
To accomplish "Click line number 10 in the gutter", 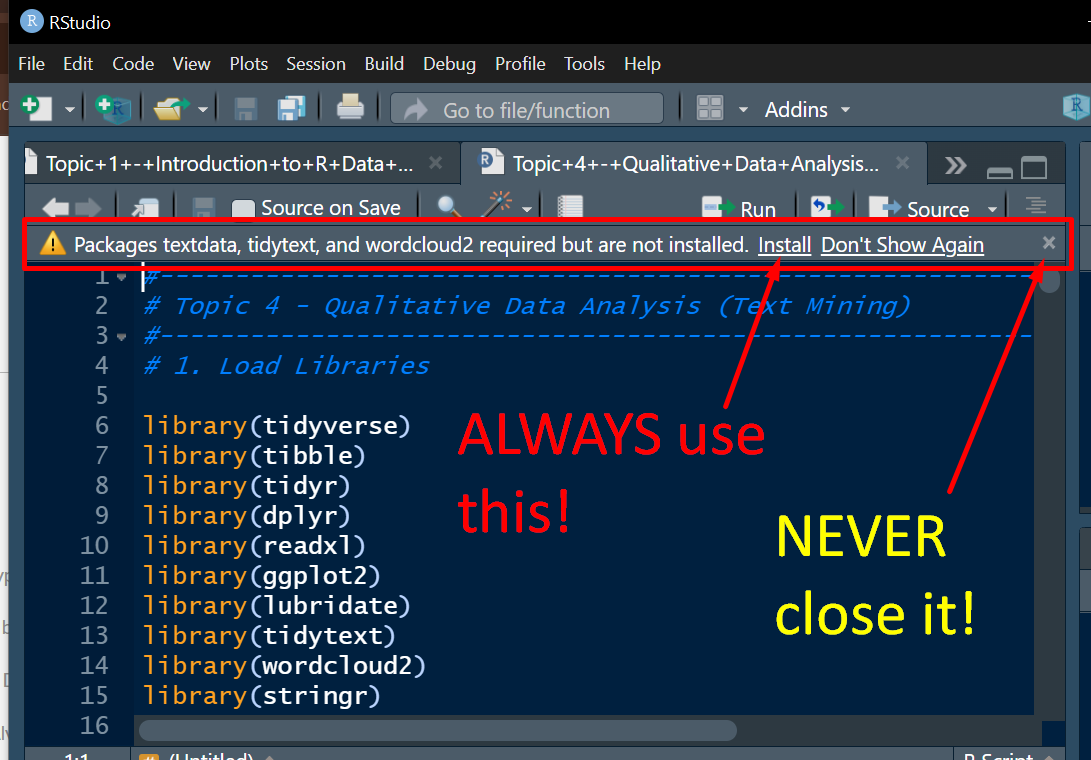I will pyautogui.click(x=94, y=545).
